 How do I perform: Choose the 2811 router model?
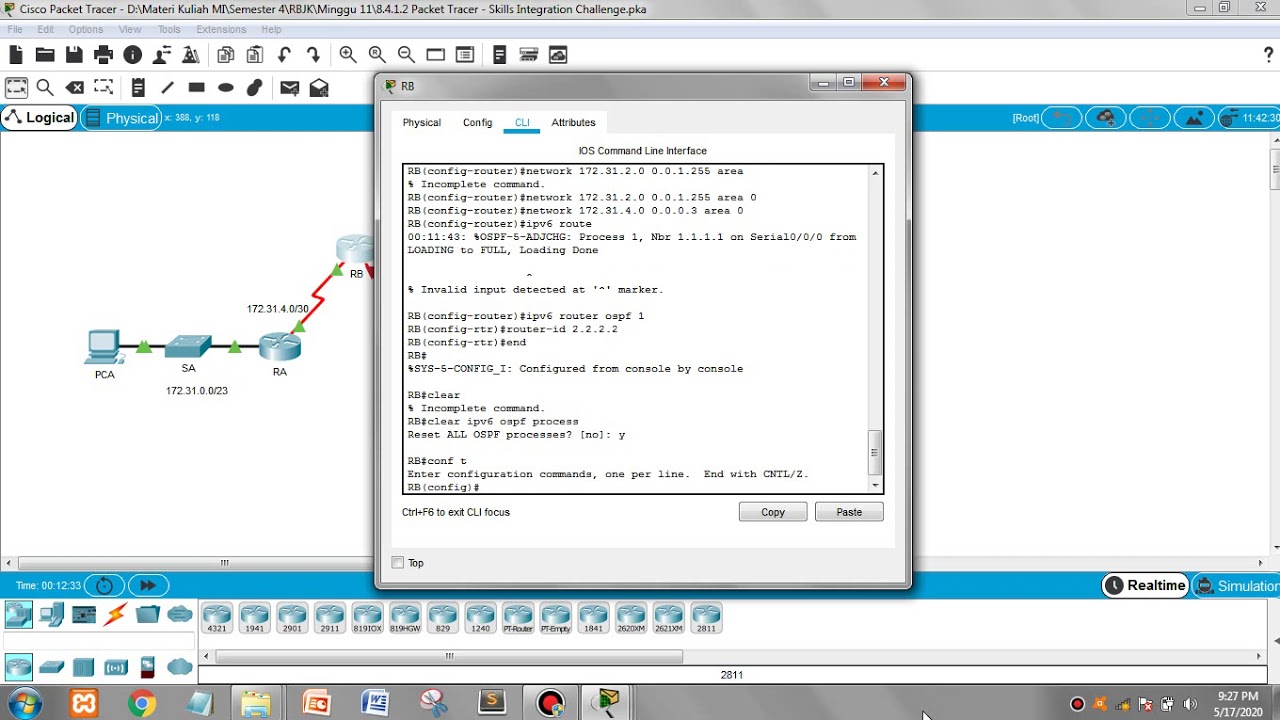[706, 618]
